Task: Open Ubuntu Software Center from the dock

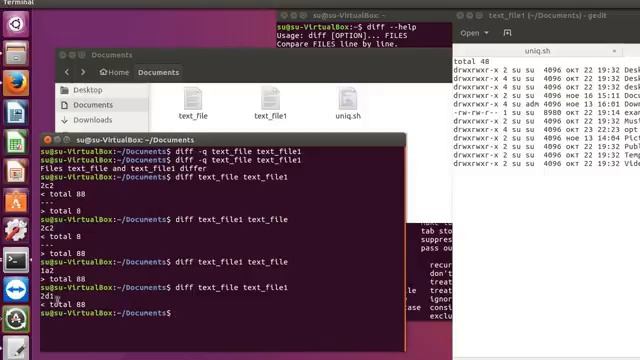Action: pos(16,201)
